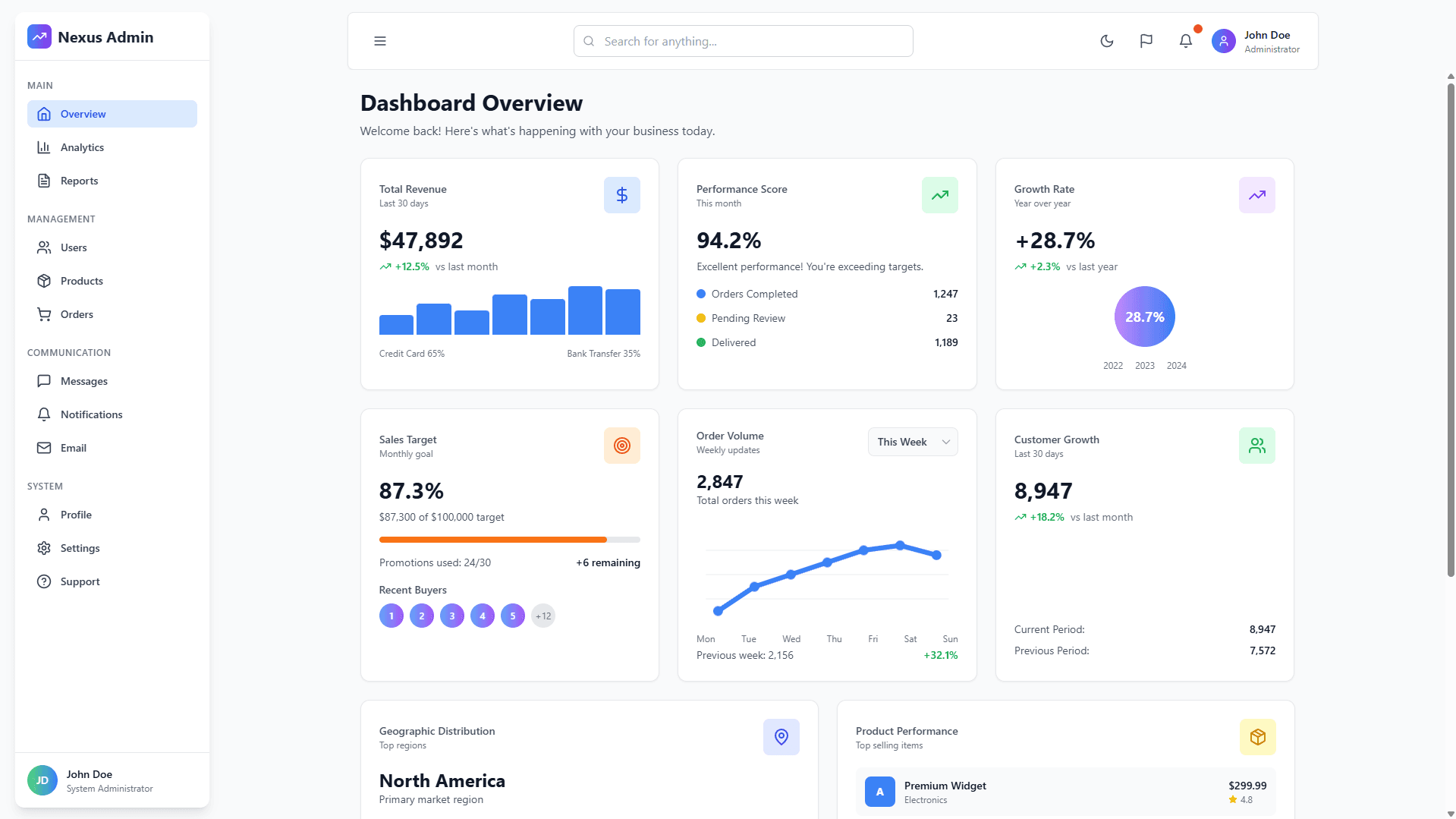Click the Premium Widget thumbnail
1456x819 pixels.
click(879, 792)
